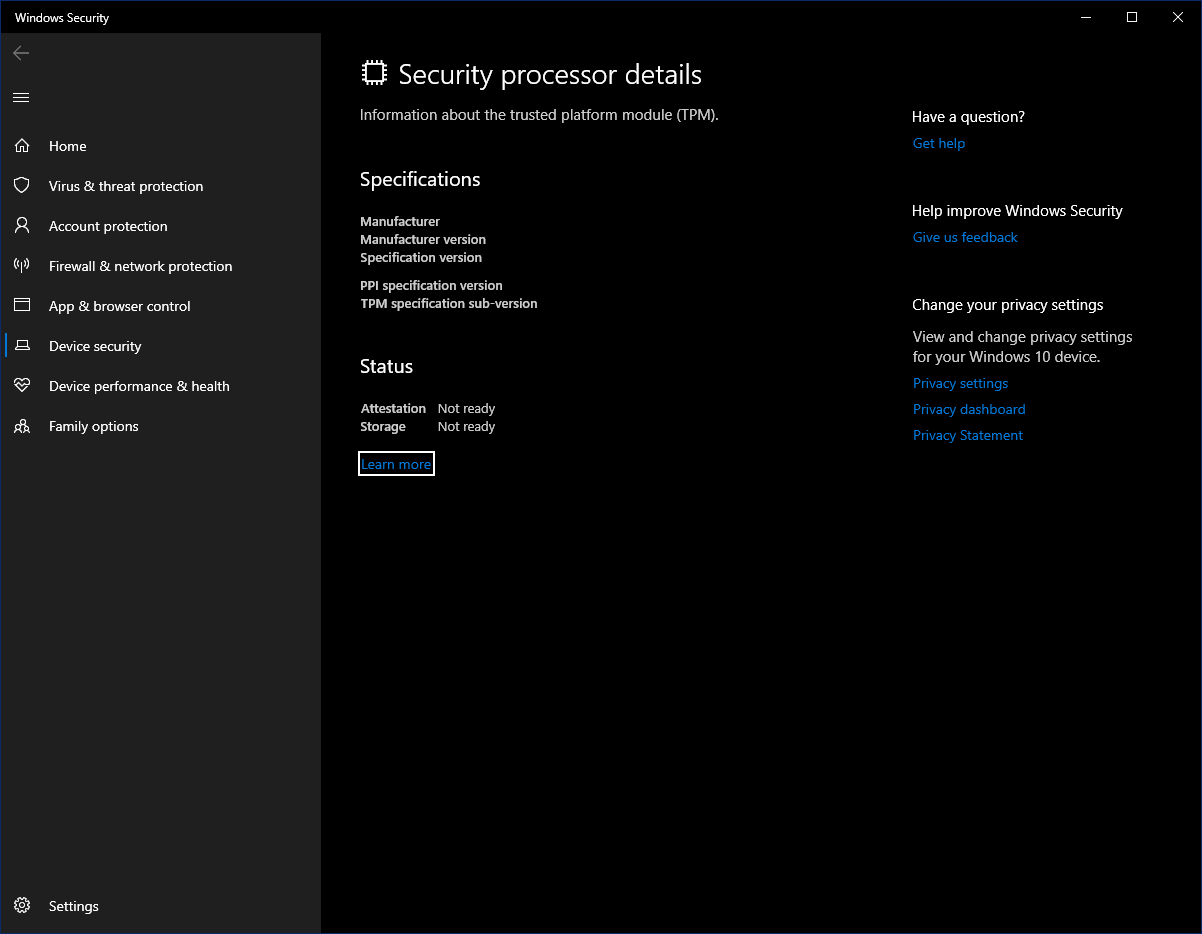This screenshot has height=934, width=1202.
Task: Open the Get help link
Action: pyautogui.click(x=939, y=143)
